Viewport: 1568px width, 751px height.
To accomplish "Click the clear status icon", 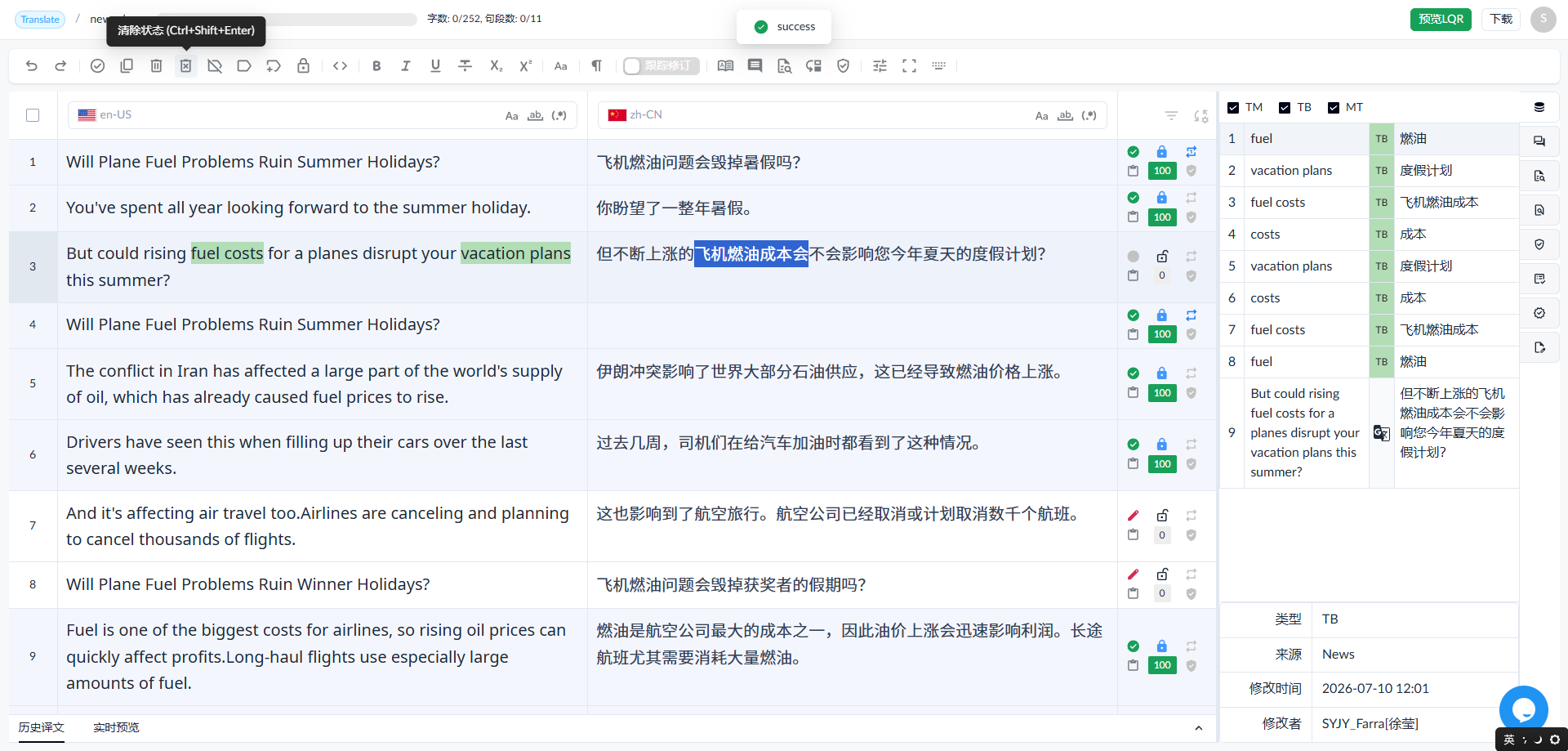I will pos(185,66).
